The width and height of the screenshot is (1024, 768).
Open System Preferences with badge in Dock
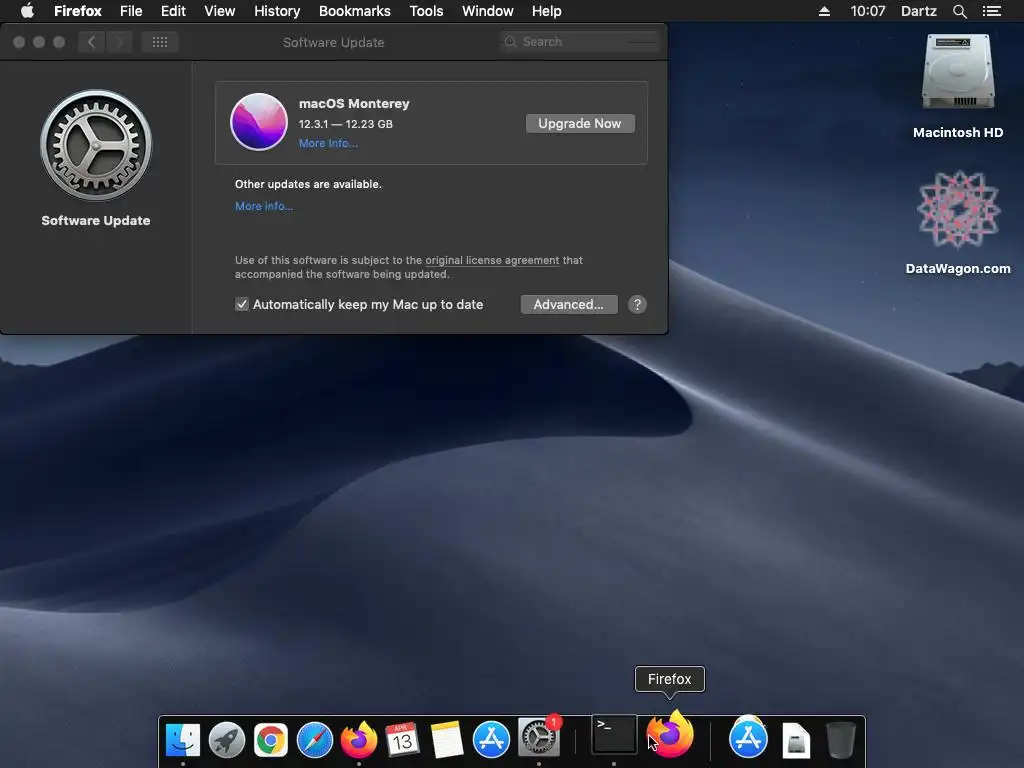tap(539, 737)
